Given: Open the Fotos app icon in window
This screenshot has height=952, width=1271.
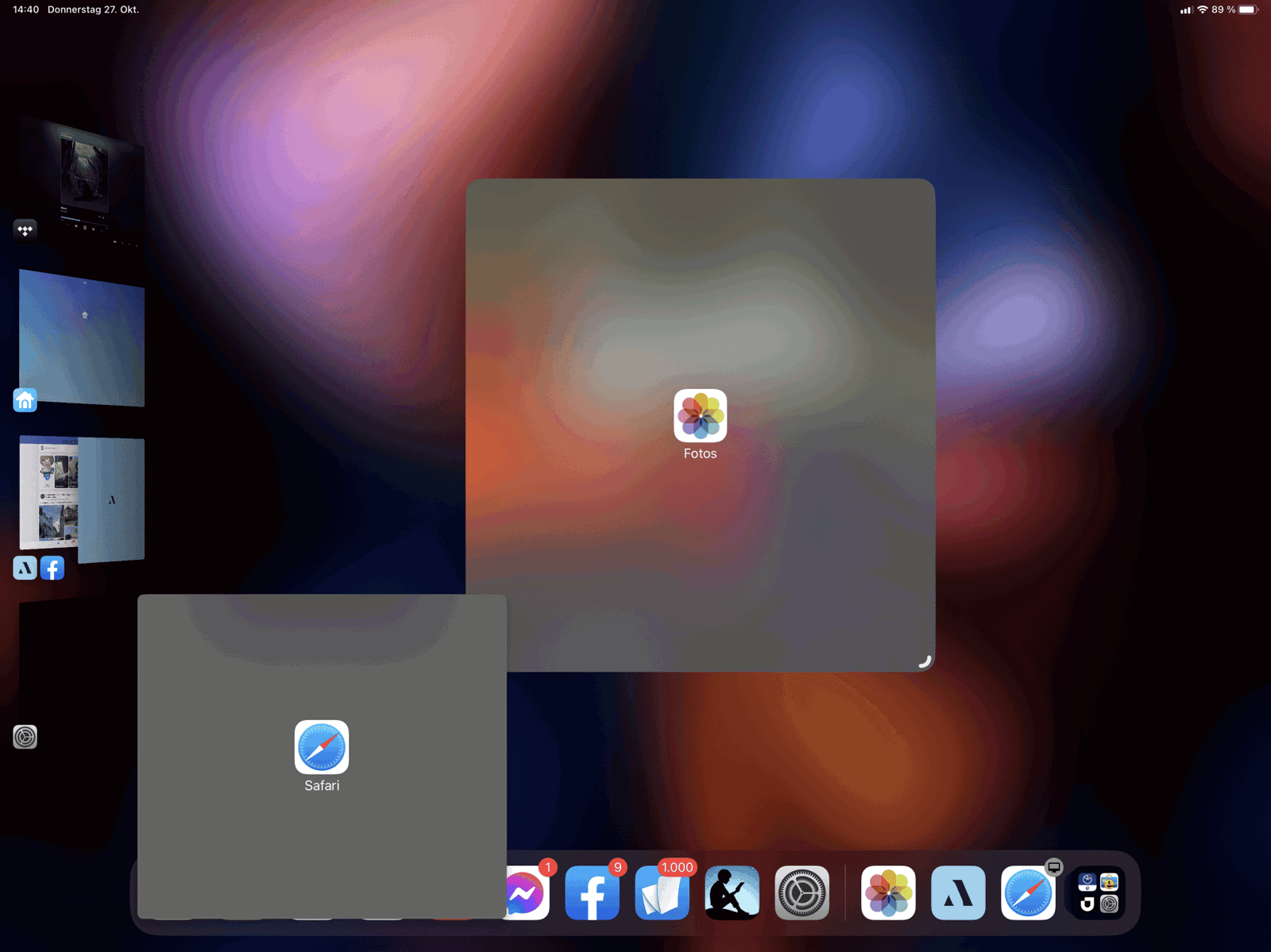Looking at the screenshot, I should tap(700, 415).
